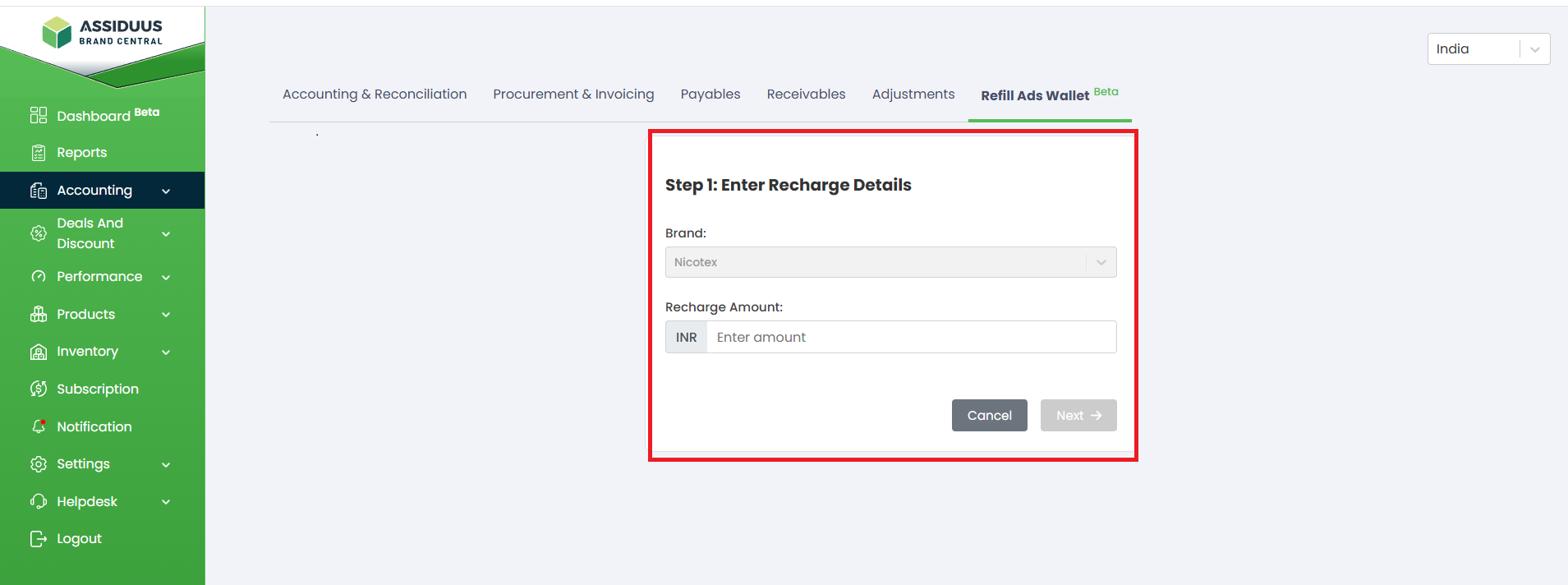Expand the Performance menu chevron
Image resolution: width=1568 pixels, height=585 pixels.
pos(166,278)
